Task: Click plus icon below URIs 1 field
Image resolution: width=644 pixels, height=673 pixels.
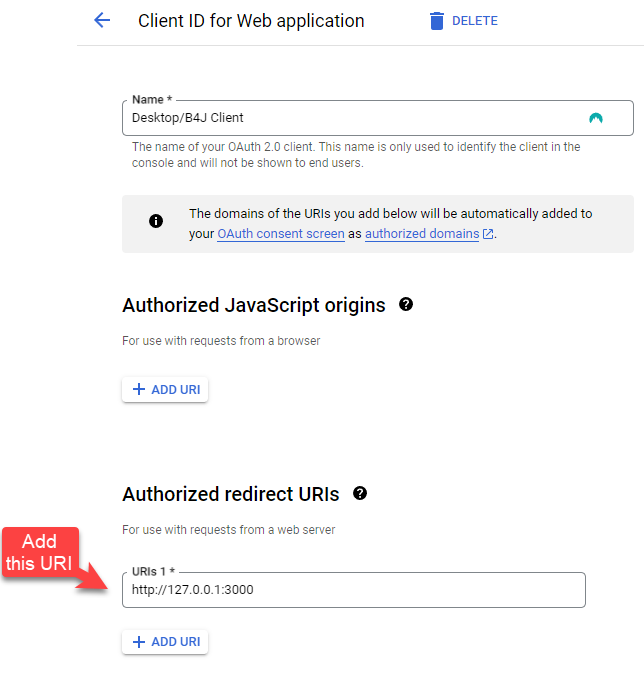Action: (139, 642)
